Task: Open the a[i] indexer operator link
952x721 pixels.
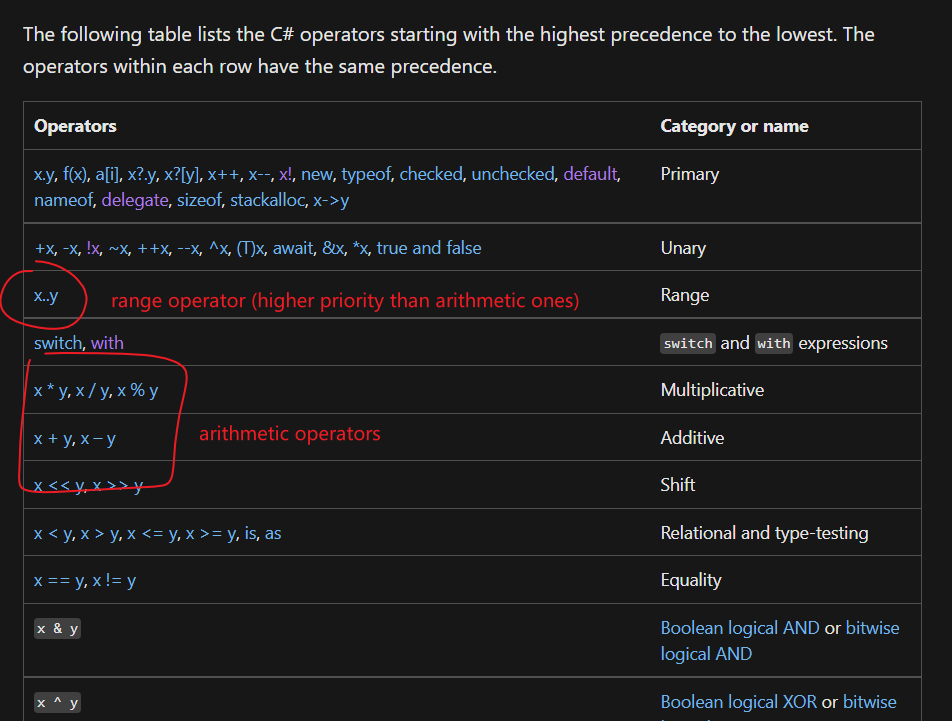Action: tap(107, 175)
